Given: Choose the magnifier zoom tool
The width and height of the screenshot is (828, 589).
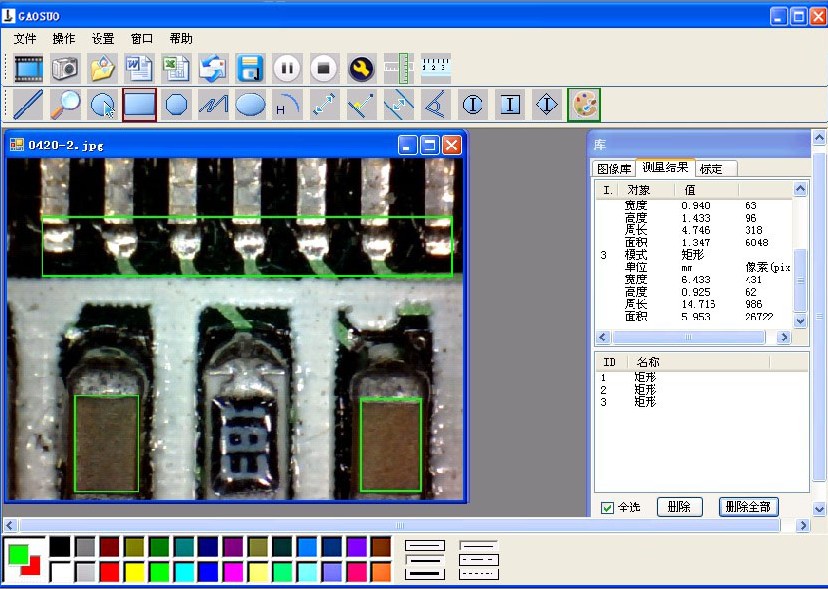Looking at the screenshot, I should (65, 104).
